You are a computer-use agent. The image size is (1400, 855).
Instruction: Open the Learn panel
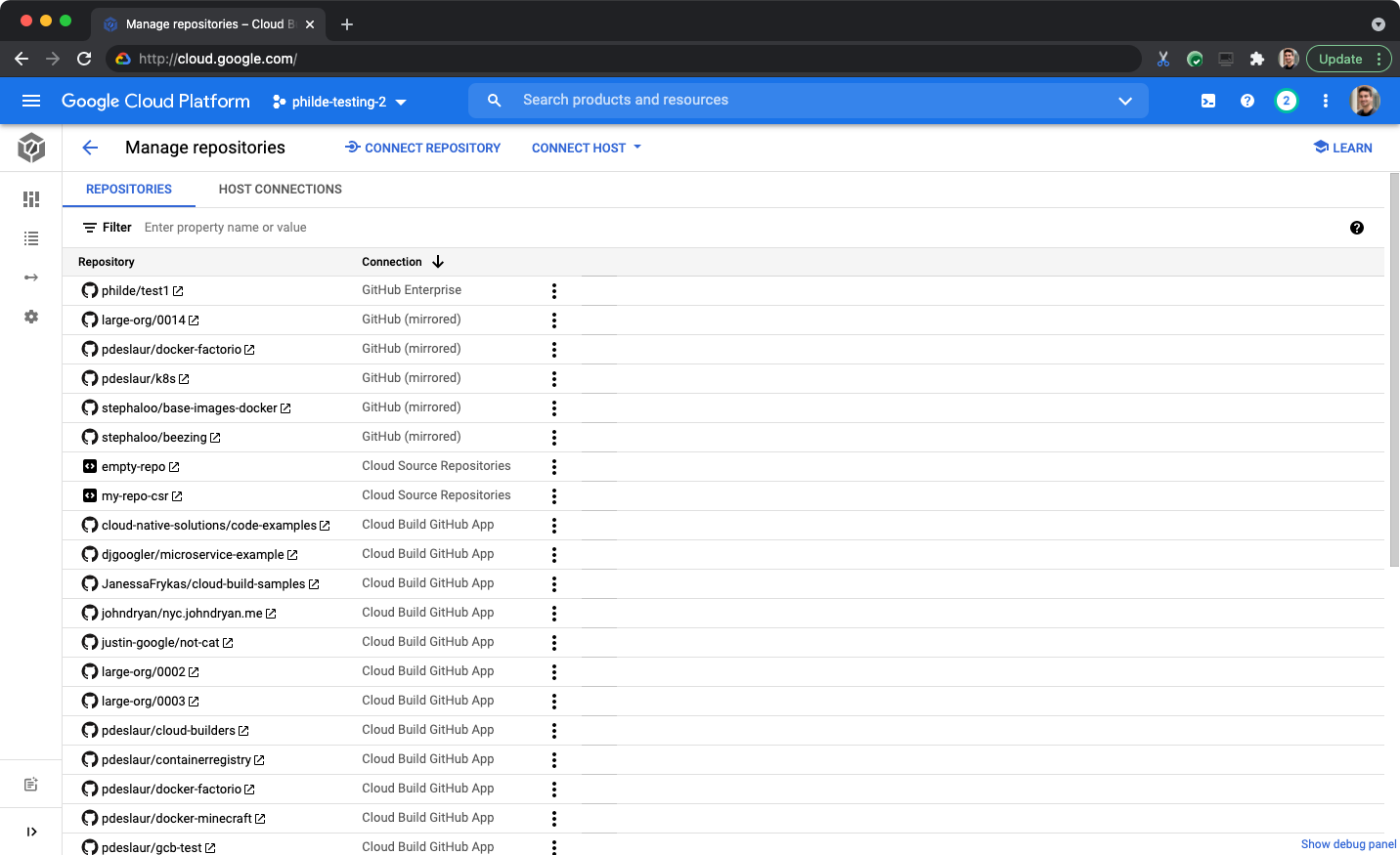pos(1343,148)
